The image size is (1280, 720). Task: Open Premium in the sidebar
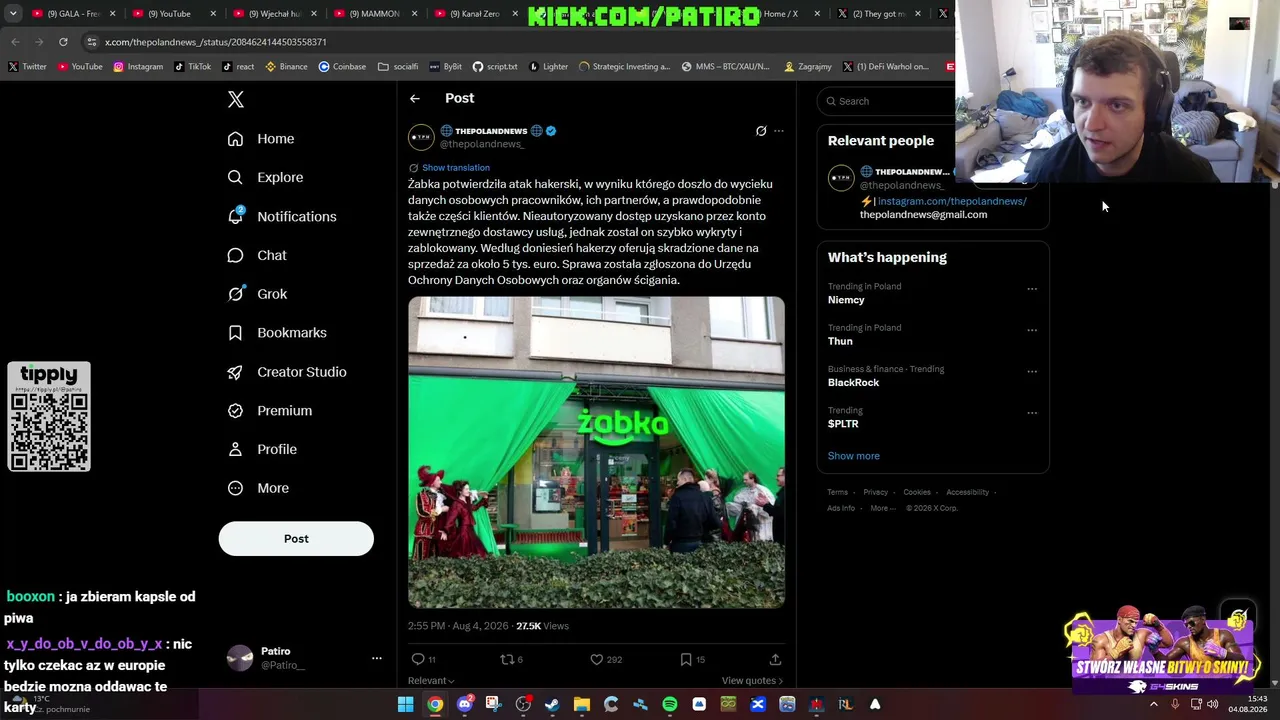pyautogui.click(x=270, y=410)
